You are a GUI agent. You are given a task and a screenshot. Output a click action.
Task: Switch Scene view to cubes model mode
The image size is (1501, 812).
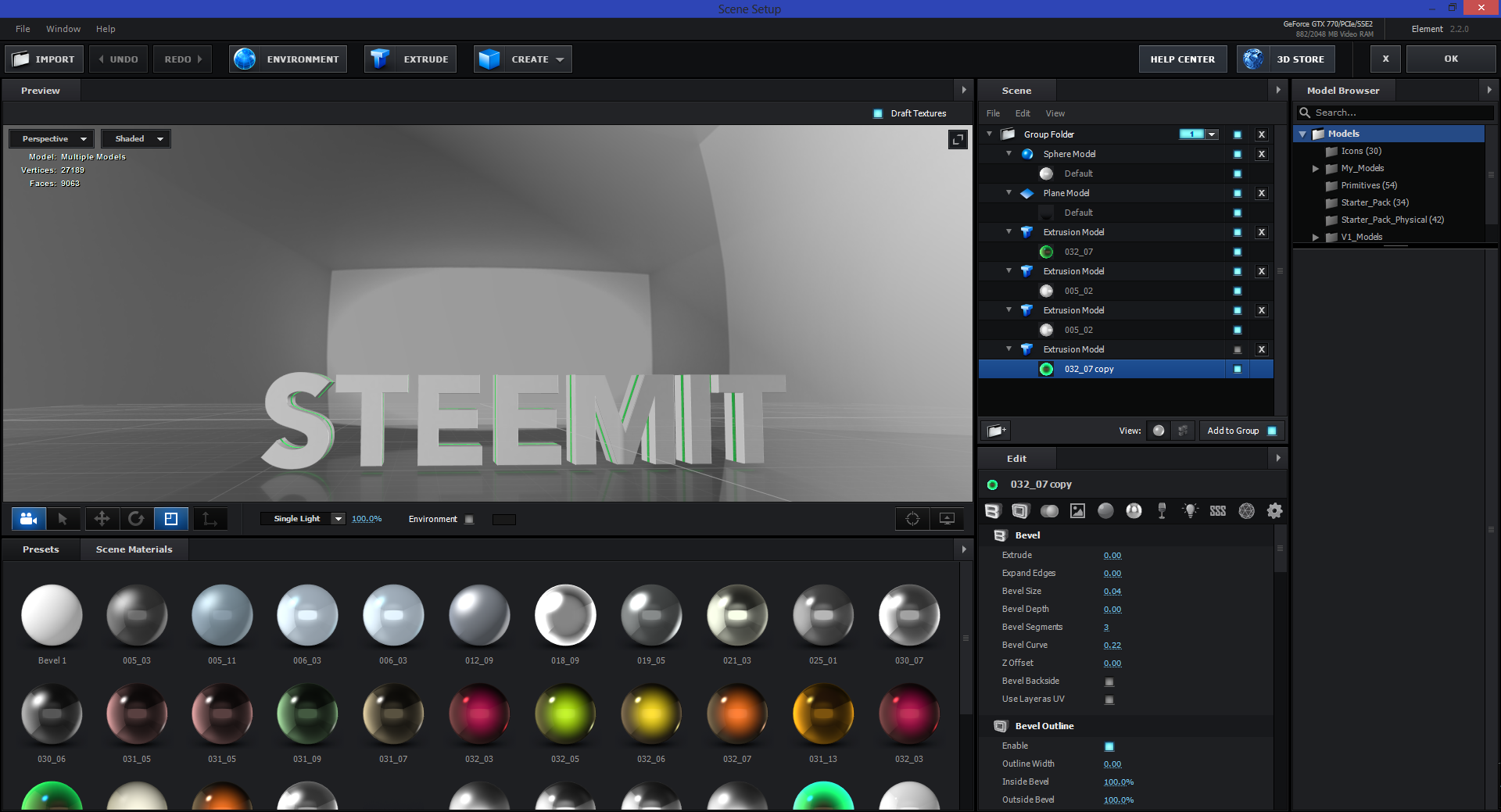[1183, 431]
